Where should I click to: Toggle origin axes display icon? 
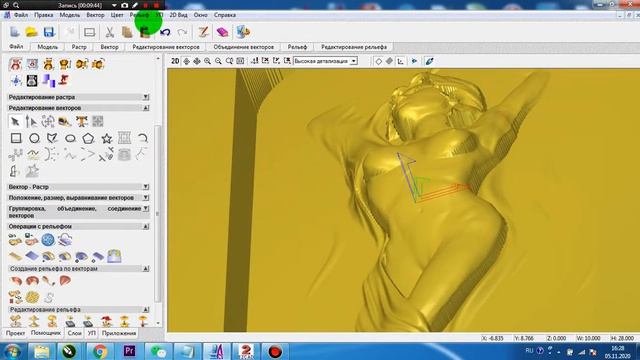[400, 61]
